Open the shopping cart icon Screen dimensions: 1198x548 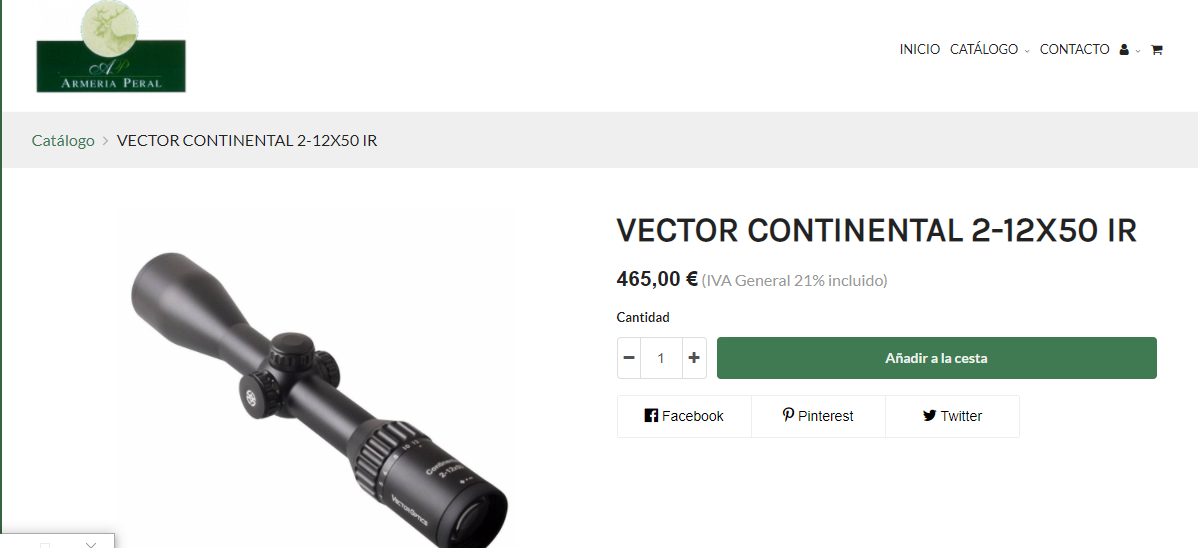coord(1156,50)
